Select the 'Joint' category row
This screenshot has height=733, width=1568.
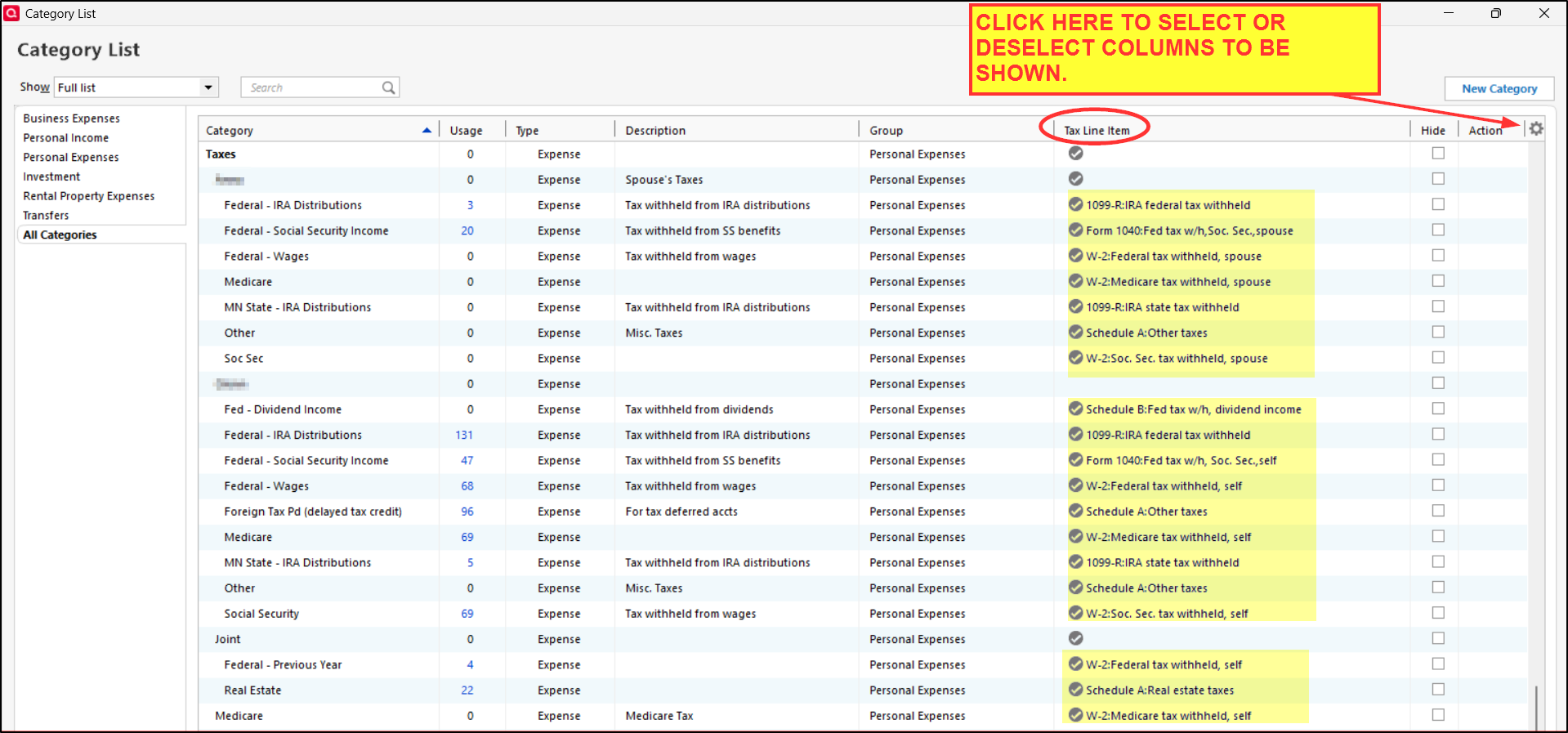click(227, 639)
